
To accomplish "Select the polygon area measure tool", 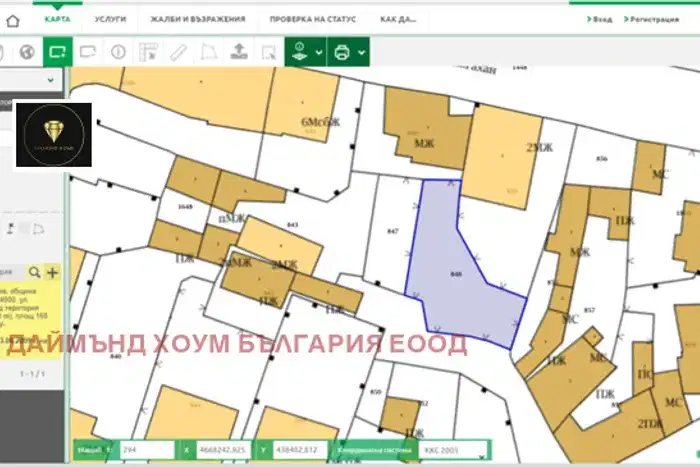I will point(208,52).
